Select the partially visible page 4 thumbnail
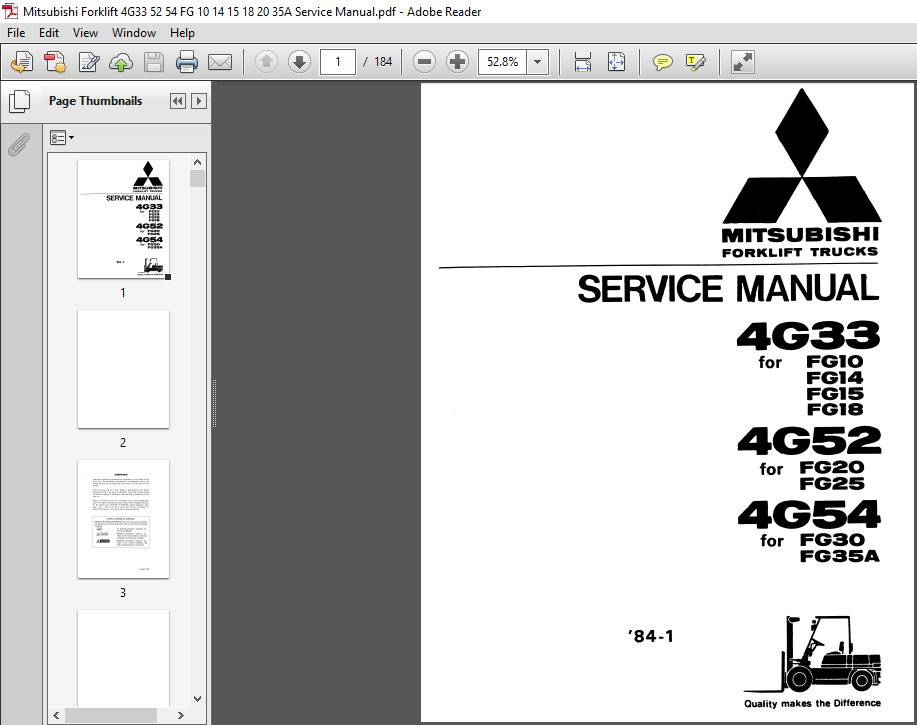This screenshot has height=725, width=917. [123, 658]
